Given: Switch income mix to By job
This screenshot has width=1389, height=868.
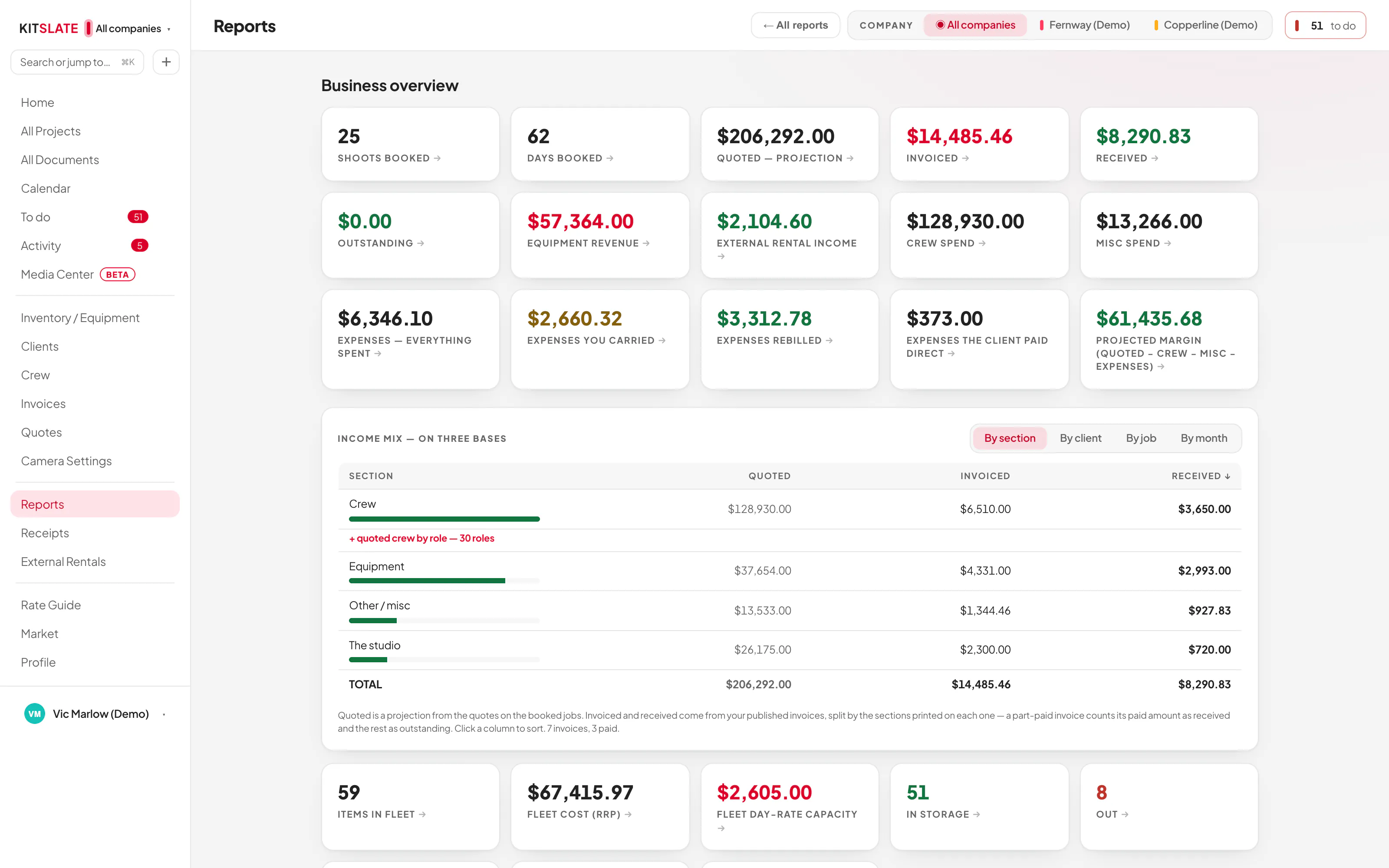Looking at the screenshot, I should pyautogui.click(x=1140, y=438).
